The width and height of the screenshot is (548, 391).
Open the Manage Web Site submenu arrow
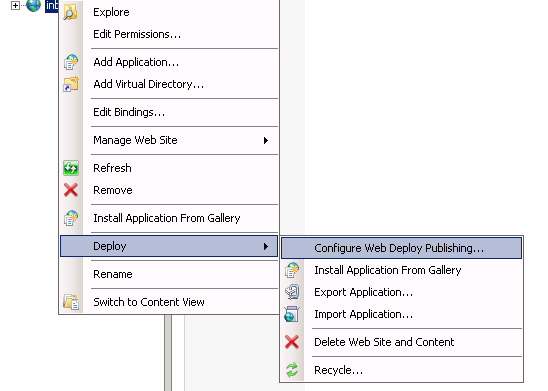266,140
